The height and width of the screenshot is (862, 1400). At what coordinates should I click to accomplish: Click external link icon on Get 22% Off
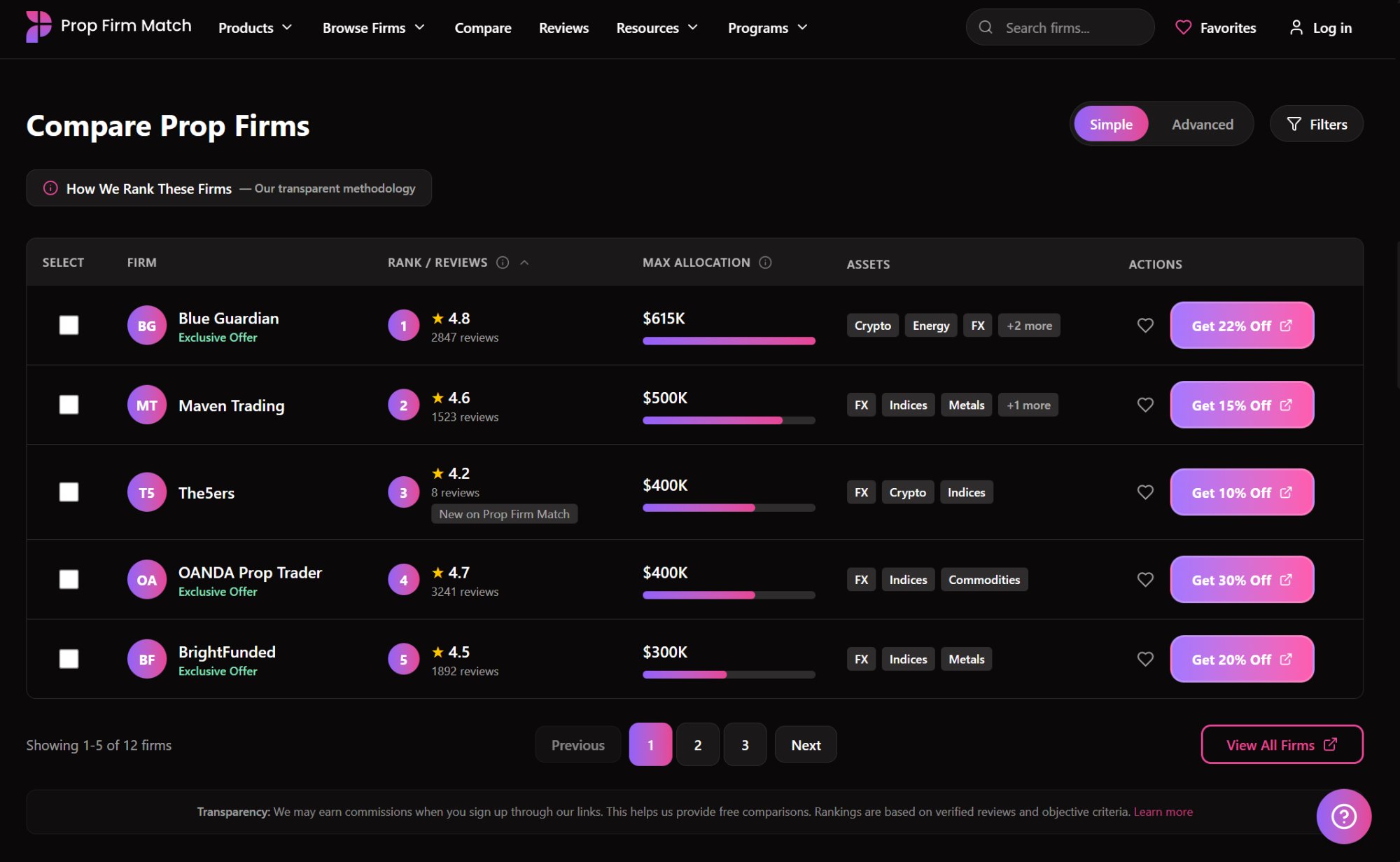pos(1286,326)
